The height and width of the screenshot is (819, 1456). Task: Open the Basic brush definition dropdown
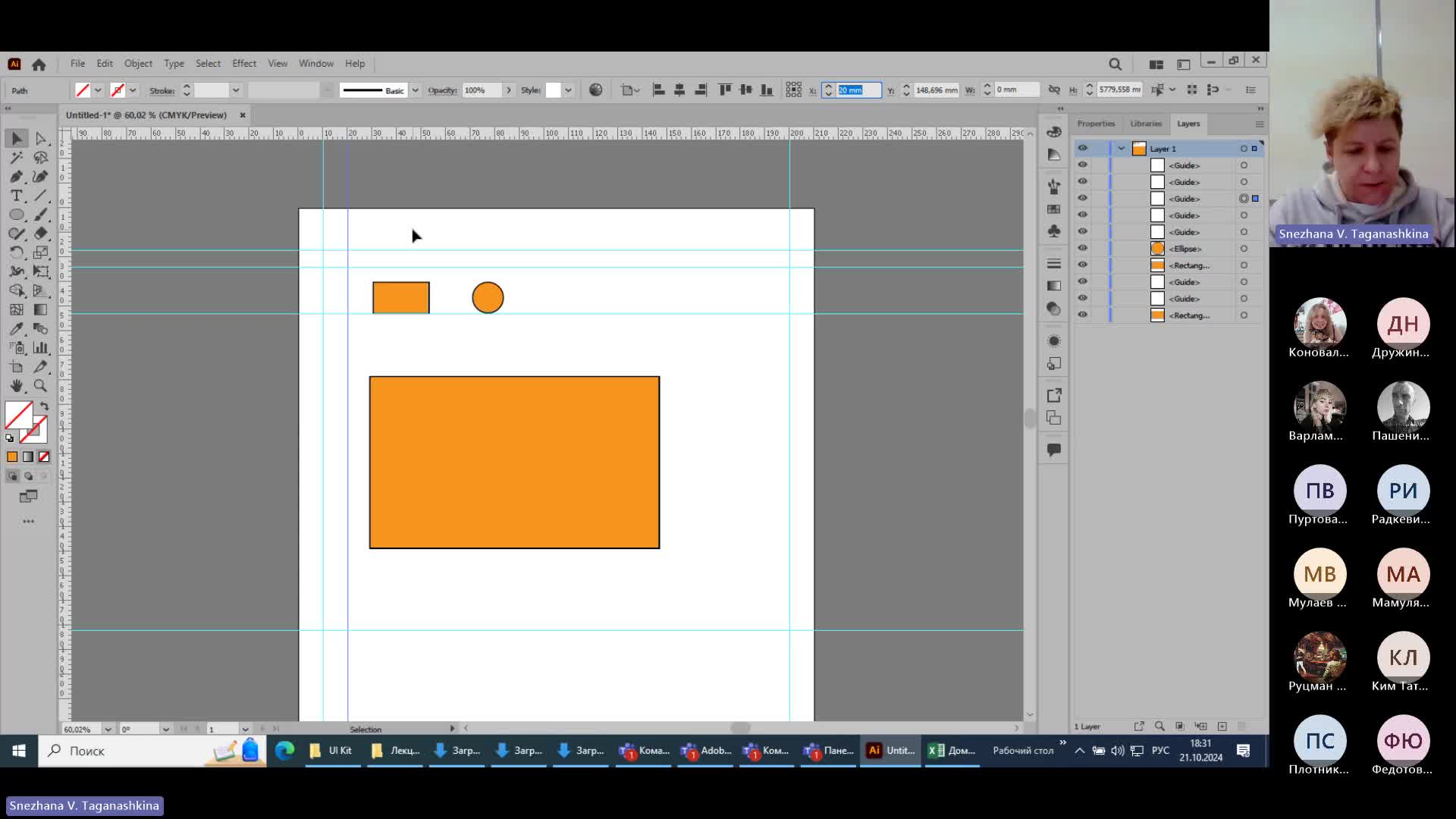pyautogui.click(x=415, y=90)
